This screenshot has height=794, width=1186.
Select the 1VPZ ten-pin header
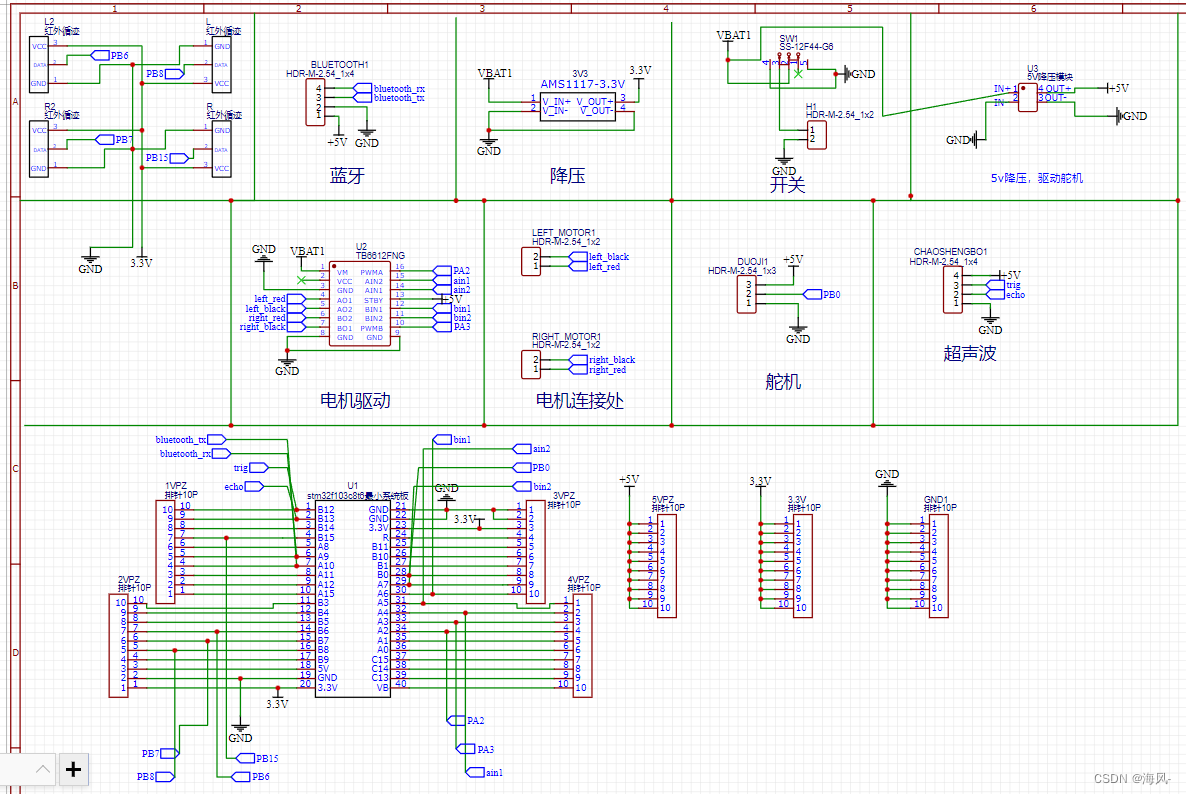click(166, 551)
